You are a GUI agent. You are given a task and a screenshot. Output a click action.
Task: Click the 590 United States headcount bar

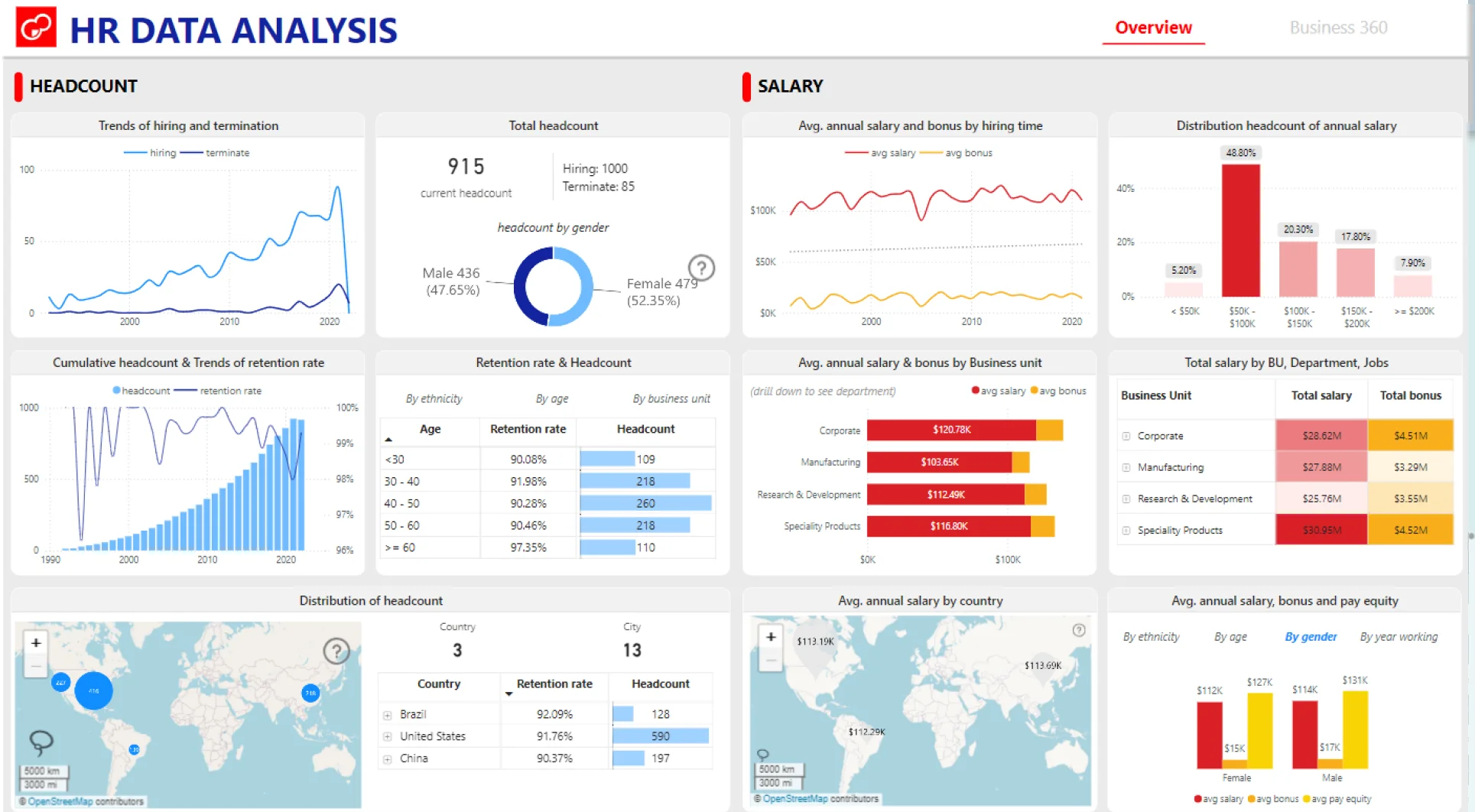(661, 736)
